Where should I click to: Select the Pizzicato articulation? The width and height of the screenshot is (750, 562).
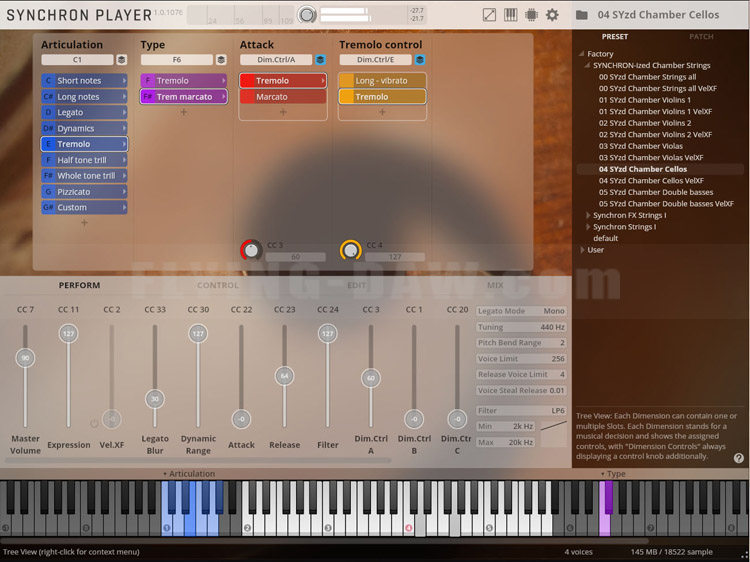(84, 192)
